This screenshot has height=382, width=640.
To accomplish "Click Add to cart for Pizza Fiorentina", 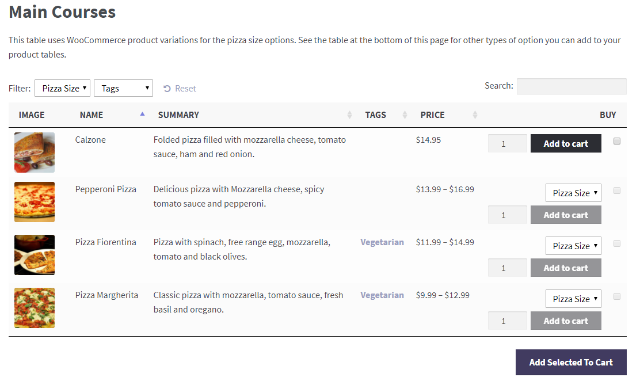I will pyautogui.click(x=566, y=268).
